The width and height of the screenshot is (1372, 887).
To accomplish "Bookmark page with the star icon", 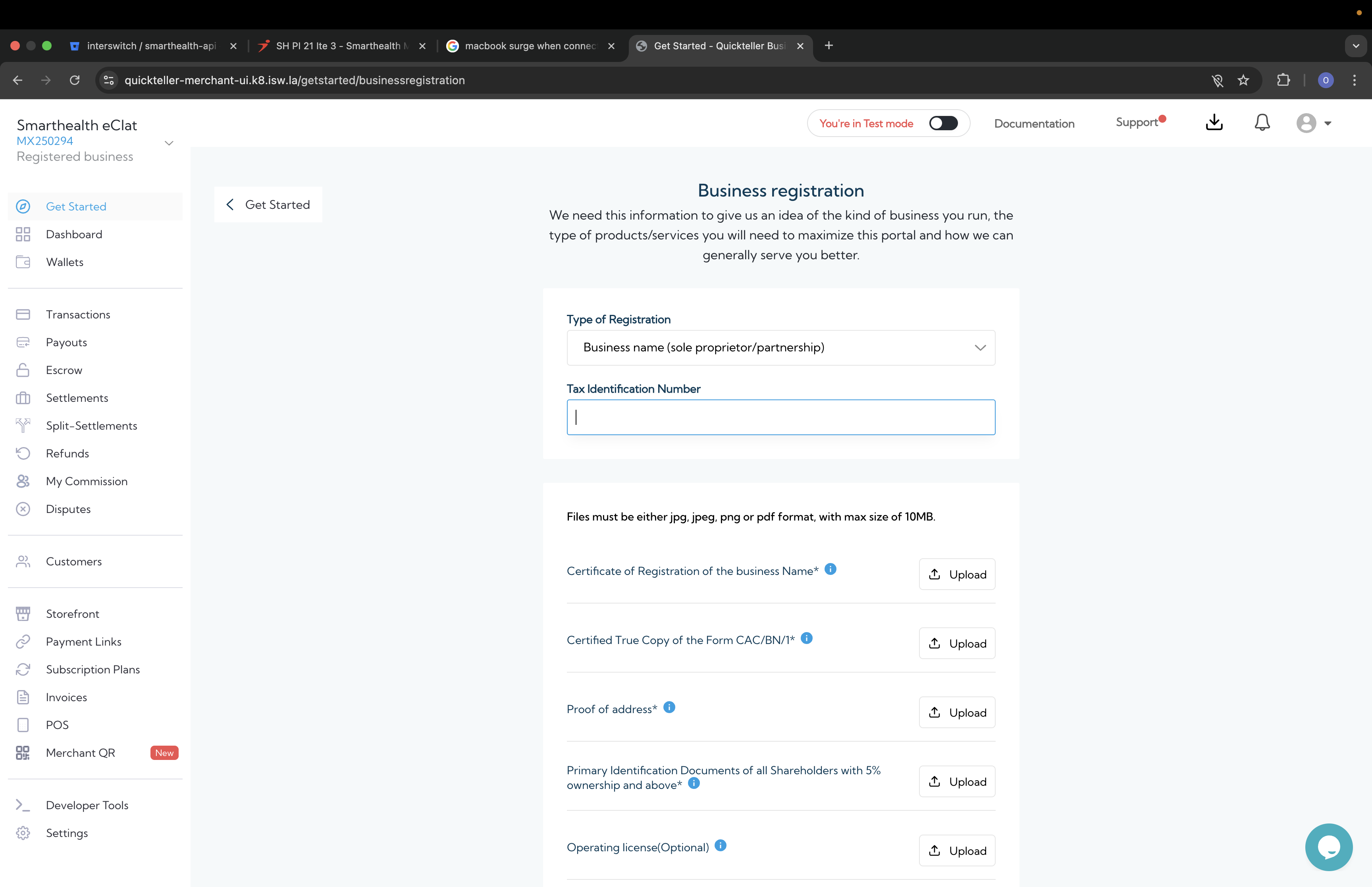I will click(x=1244, y=80).
